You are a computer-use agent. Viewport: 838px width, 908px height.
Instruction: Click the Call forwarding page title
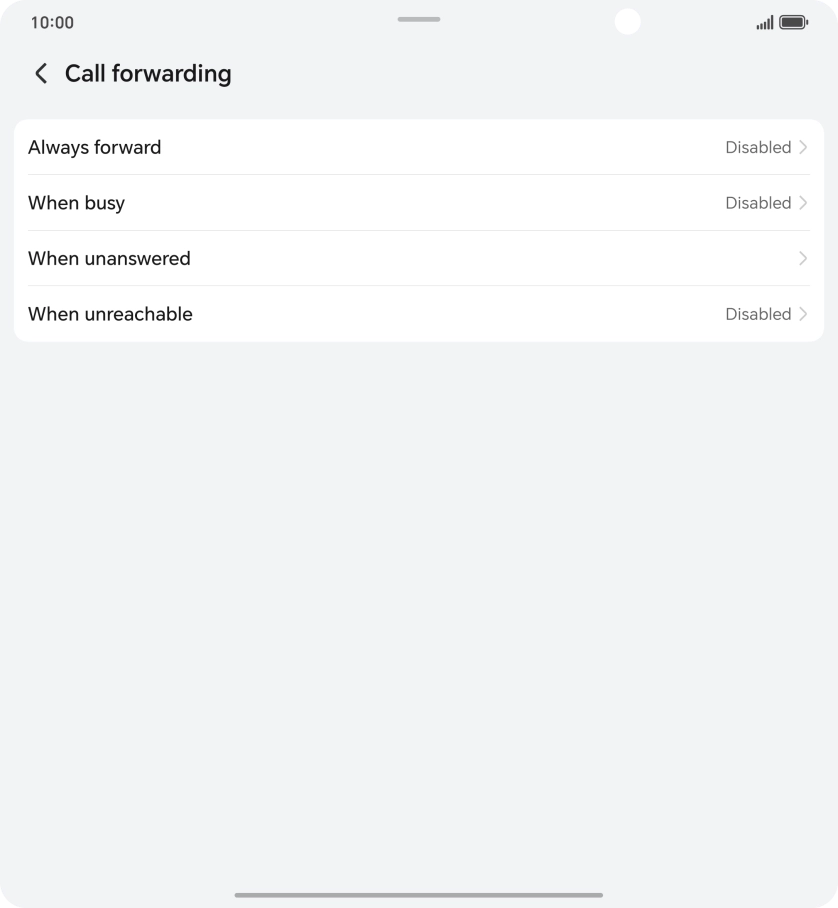148,73
